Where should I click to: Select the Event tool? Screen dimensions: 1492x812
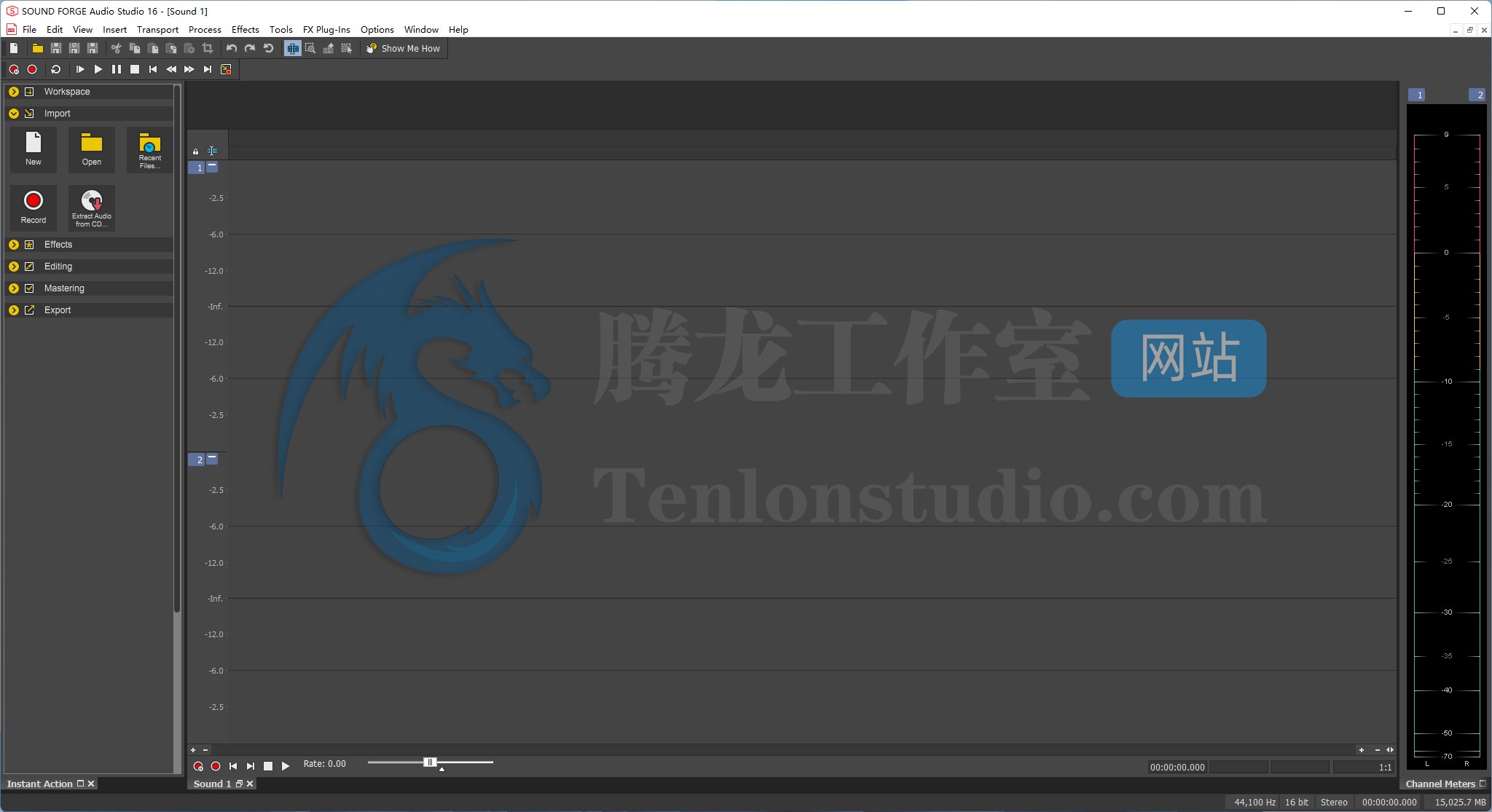(x=347, y=48)
